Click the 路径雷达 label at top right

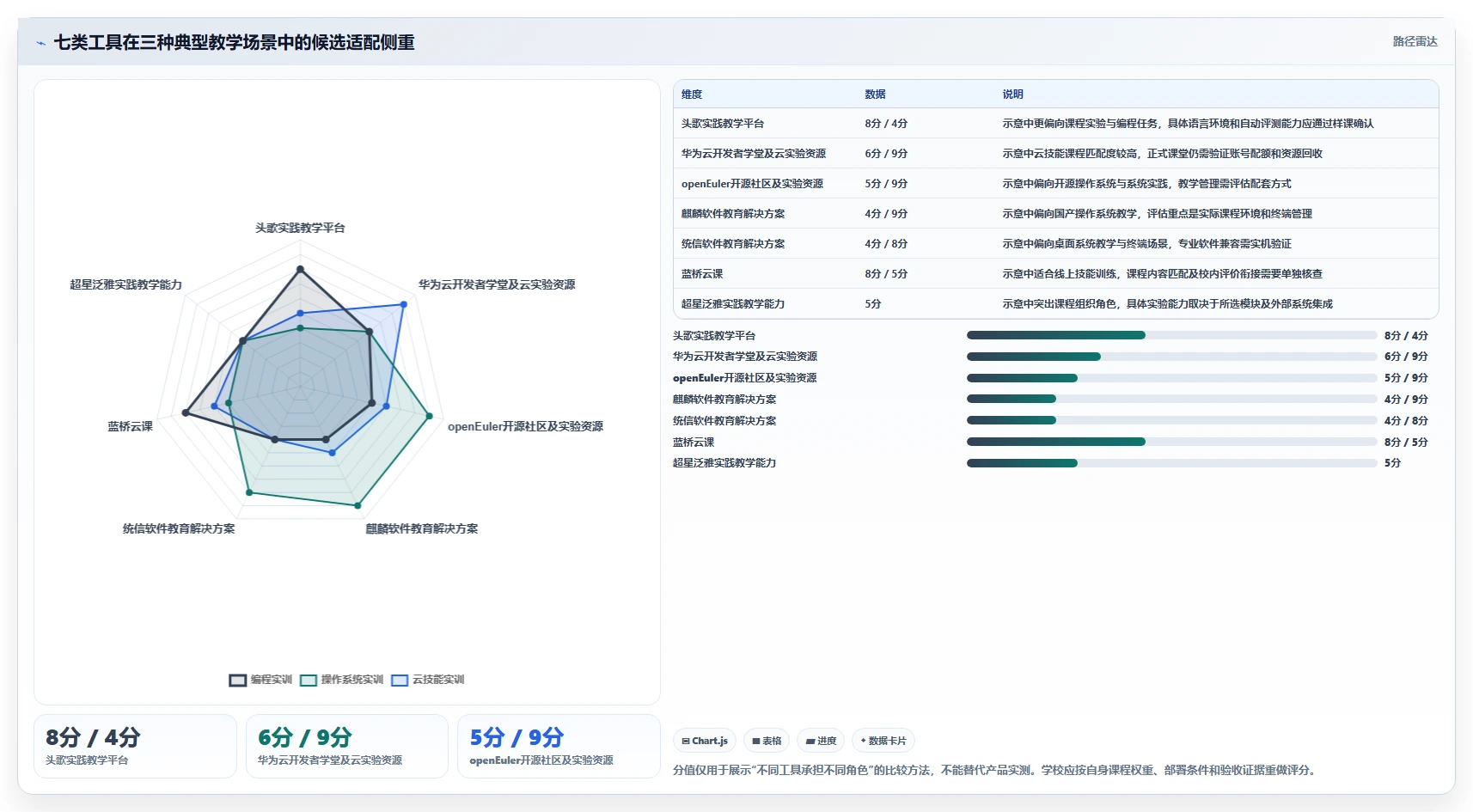click(x=1415, y=41)
